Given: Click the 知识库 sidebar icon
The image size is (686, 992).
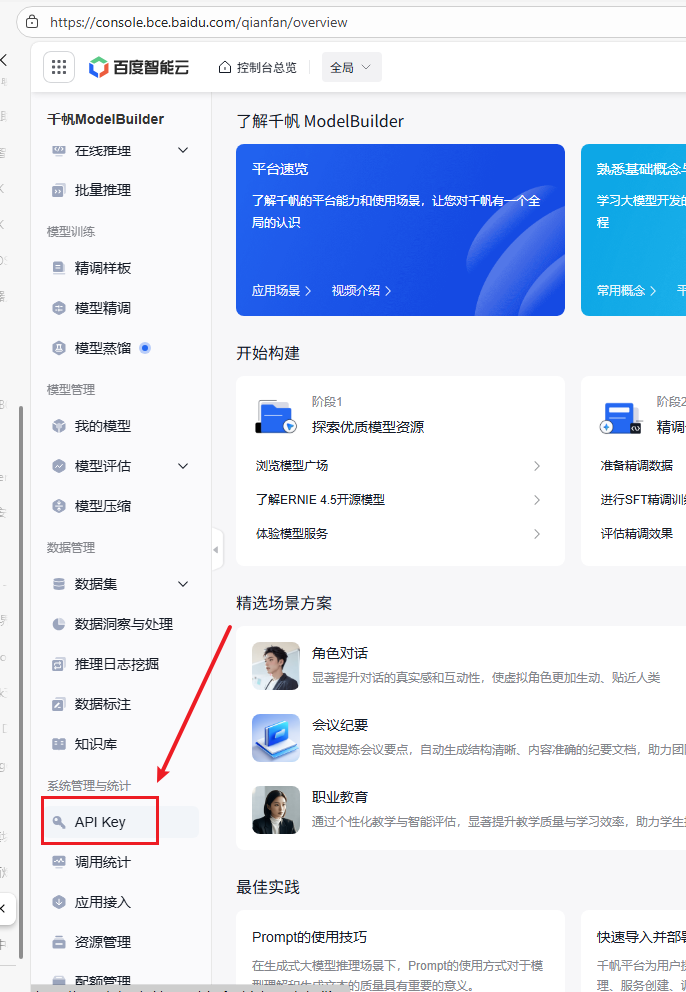Looking at the screenshot, I should 59,744.
